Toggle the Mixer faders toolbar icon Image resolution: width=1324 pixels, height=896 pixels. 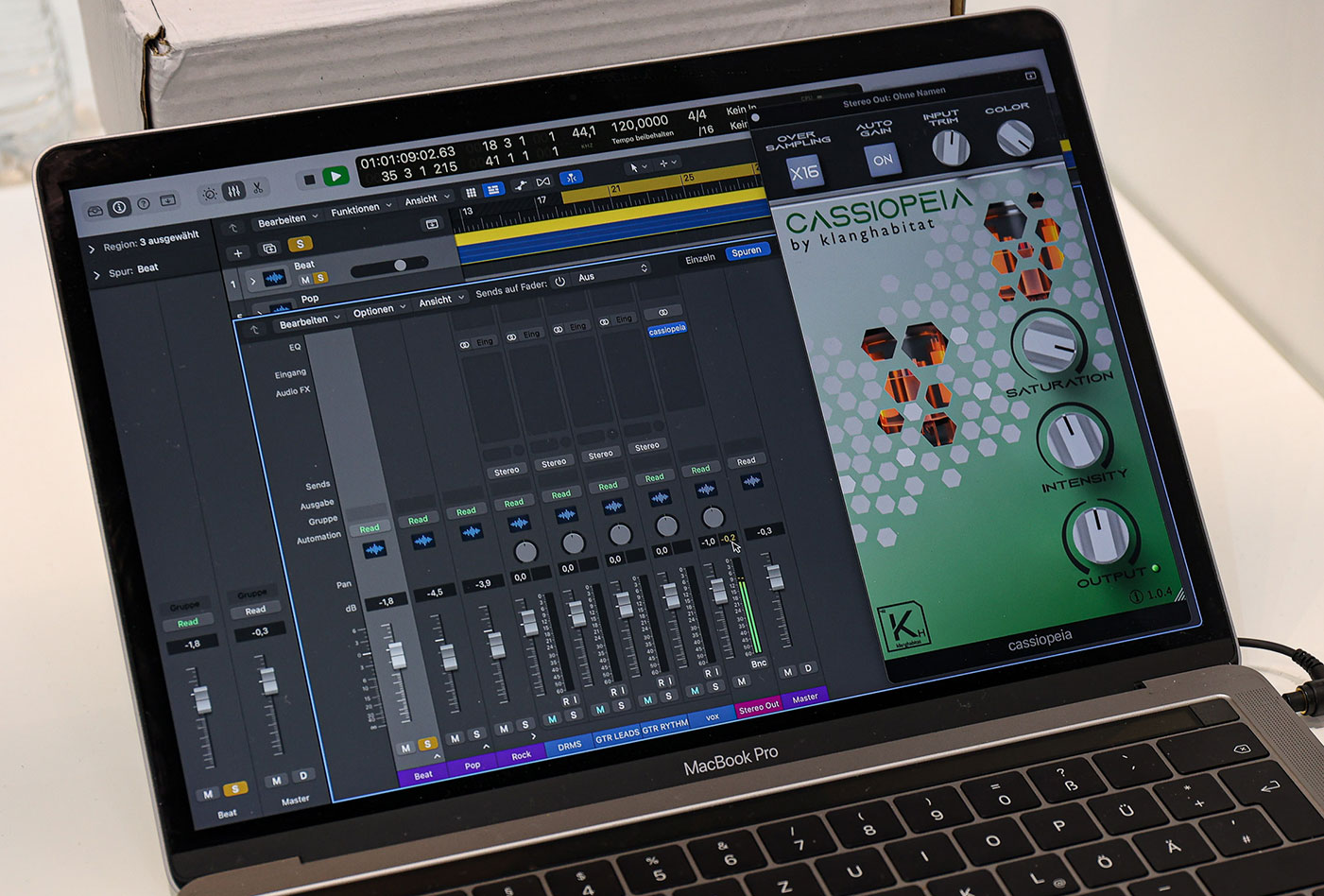tap(233, 190)
